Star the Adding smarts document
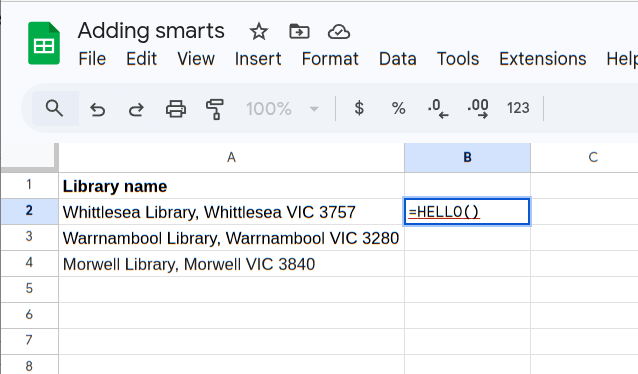The width and height of the screenshot is (638, 374). [x=259, y=32]
